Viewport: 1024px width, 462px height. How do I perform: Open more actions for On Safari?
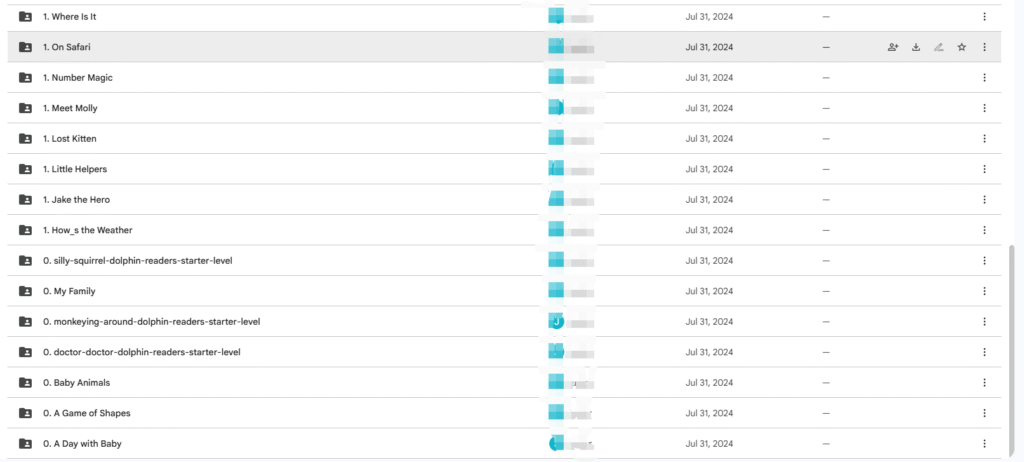[x=984, y=47]
